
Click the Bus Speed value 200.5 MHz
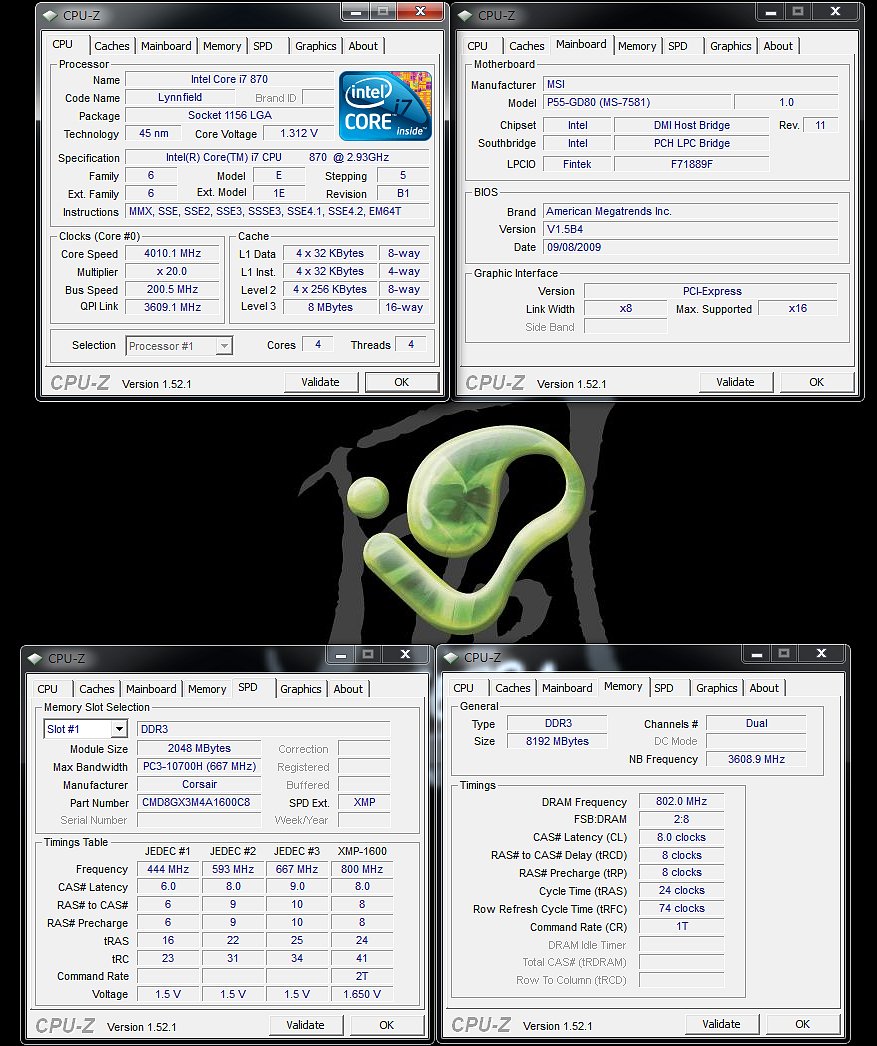[x=173, y=290]
